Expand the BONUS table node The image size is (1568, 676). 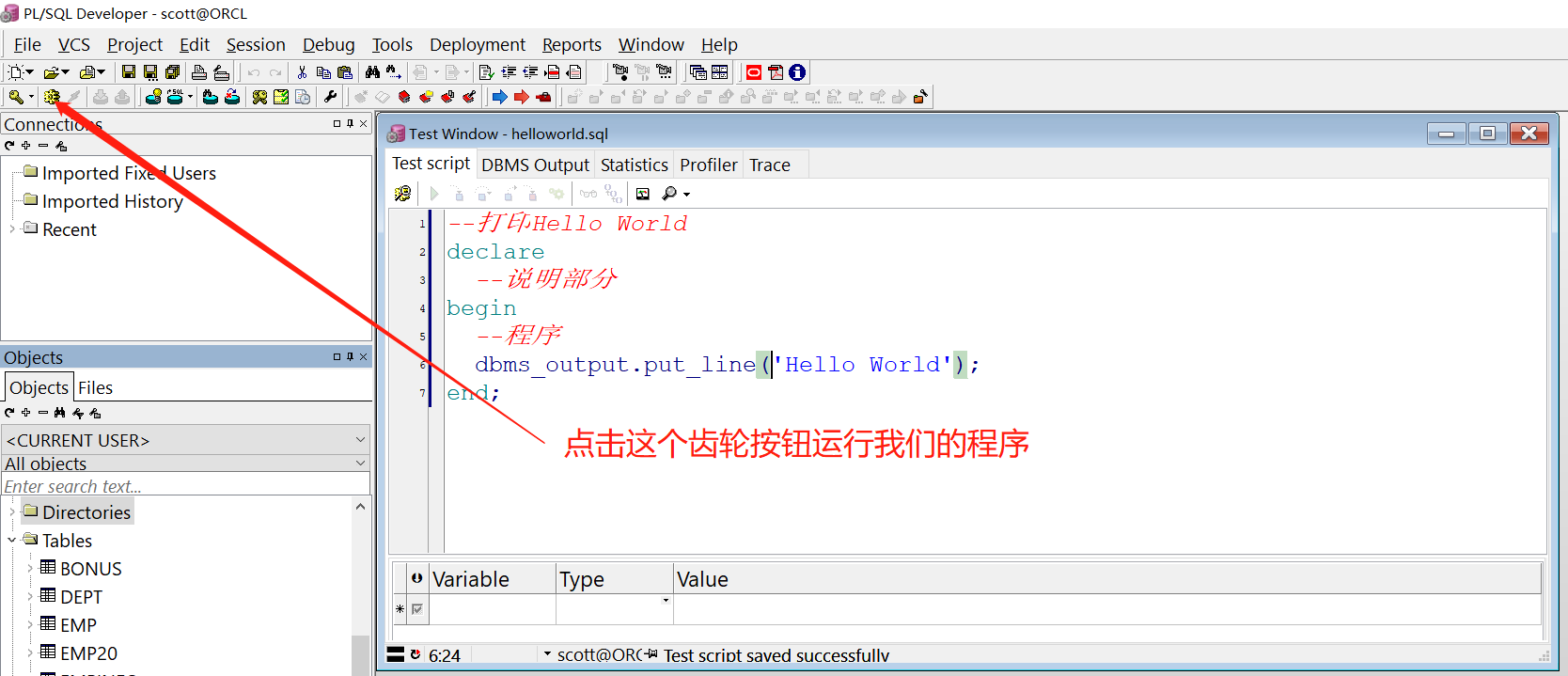(30, 569)
